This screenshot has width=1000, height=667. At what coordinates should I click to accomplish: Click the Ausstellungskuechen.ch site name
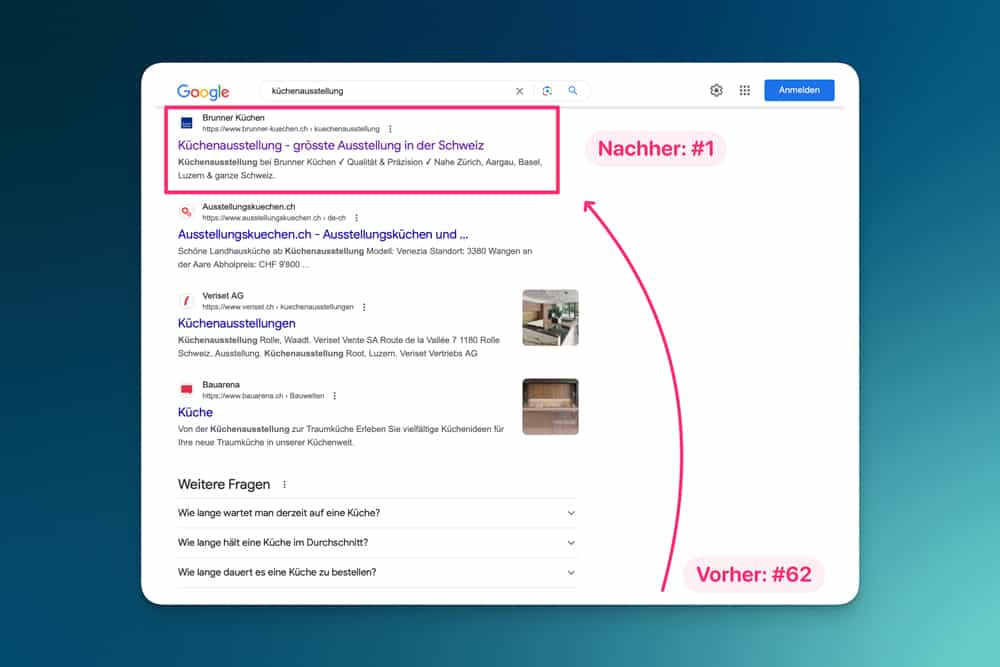[249, 207]
